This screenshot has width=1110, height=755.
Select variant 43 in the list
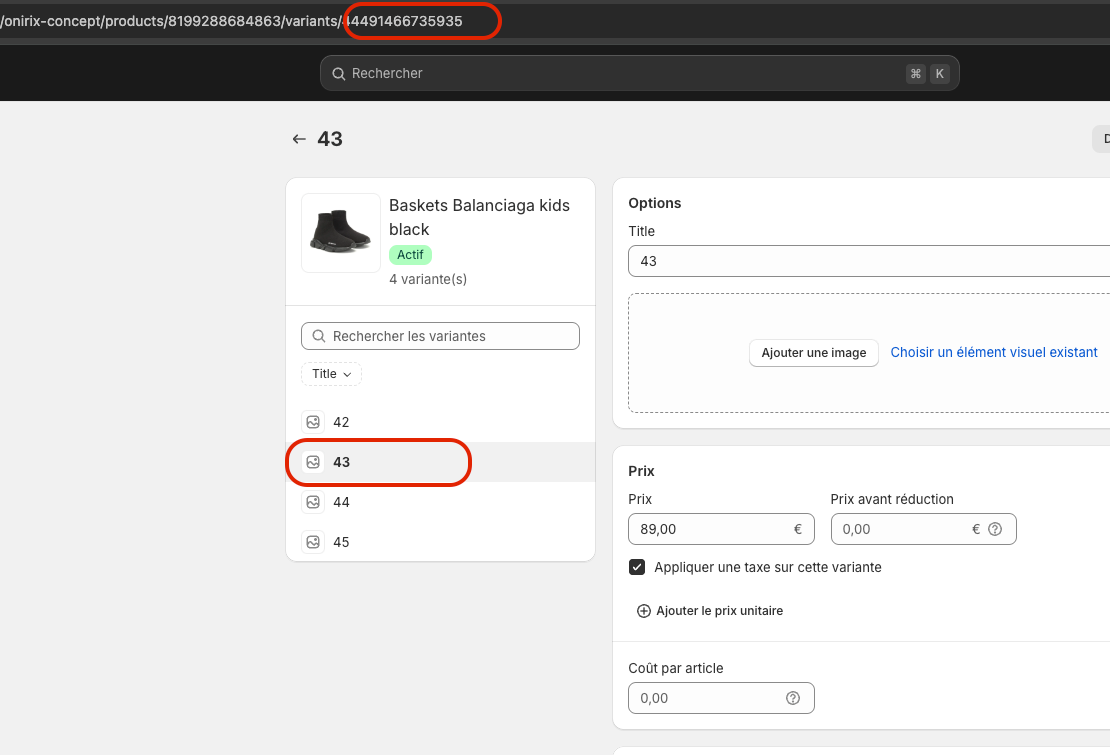(440, 462)
